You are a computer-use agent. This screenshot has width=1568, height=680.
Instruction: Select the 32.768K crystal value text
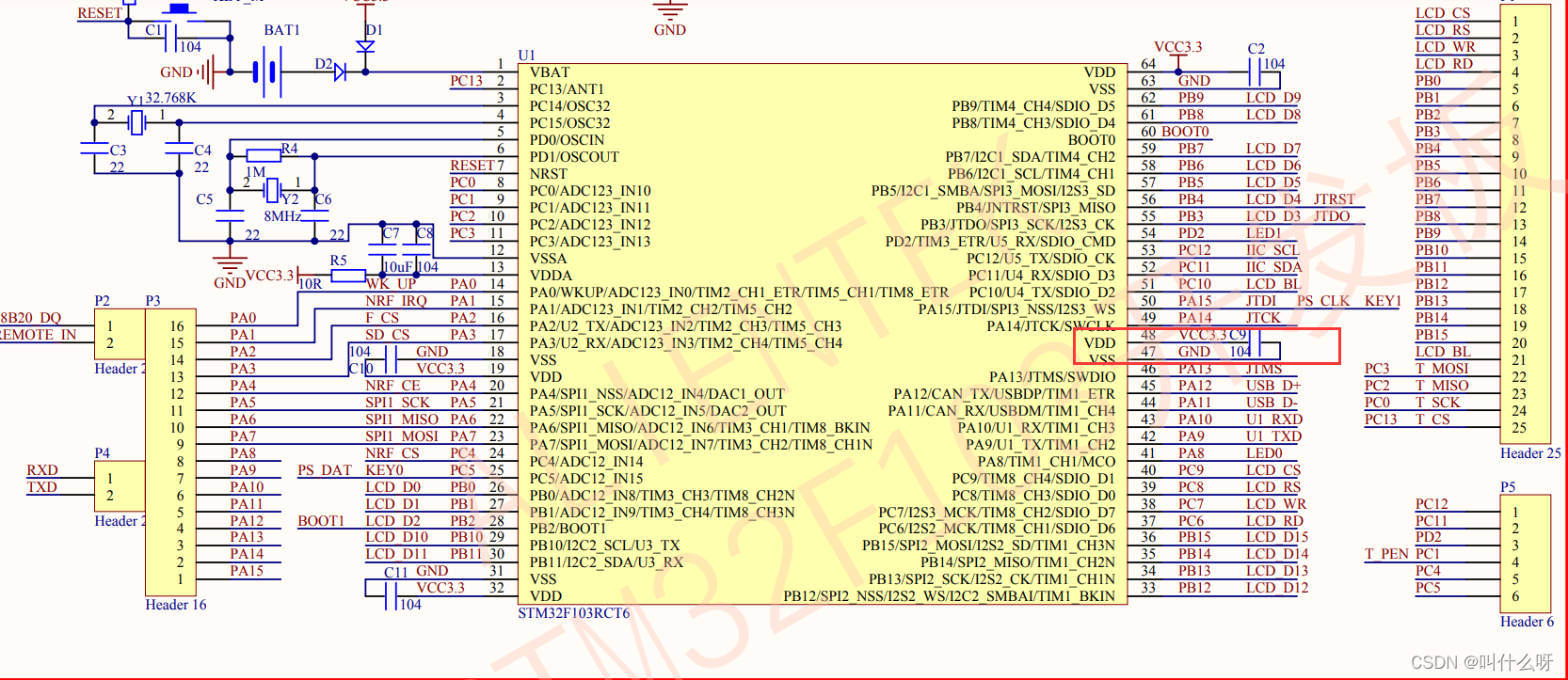(170, 98)
